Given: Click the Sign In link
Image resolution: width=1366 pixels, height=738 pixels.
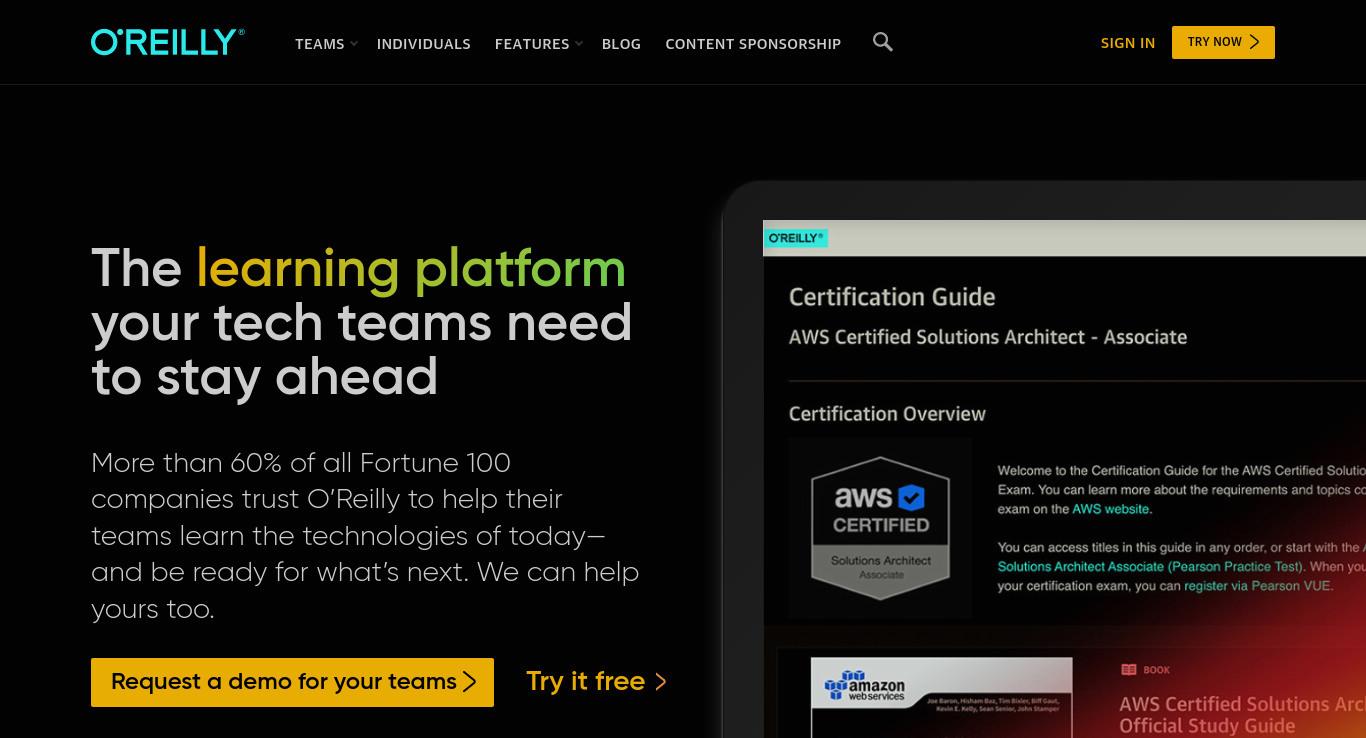Looking at the screenshot, I should click(x=1128, y=43).
